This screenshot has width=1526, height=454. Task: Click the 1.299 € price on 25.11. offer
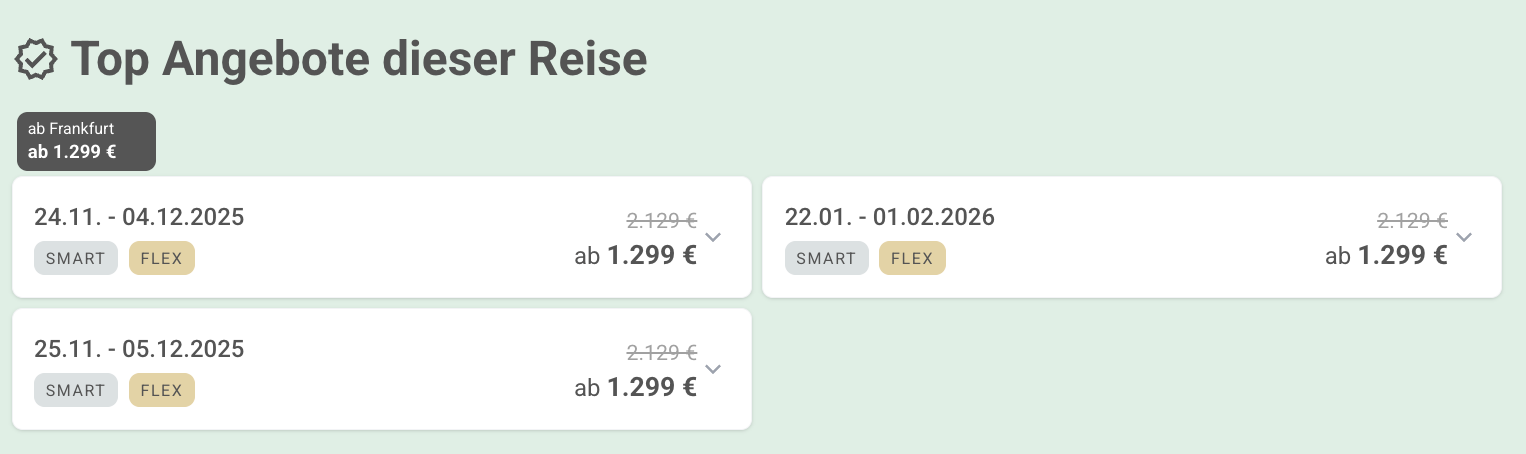652,388
